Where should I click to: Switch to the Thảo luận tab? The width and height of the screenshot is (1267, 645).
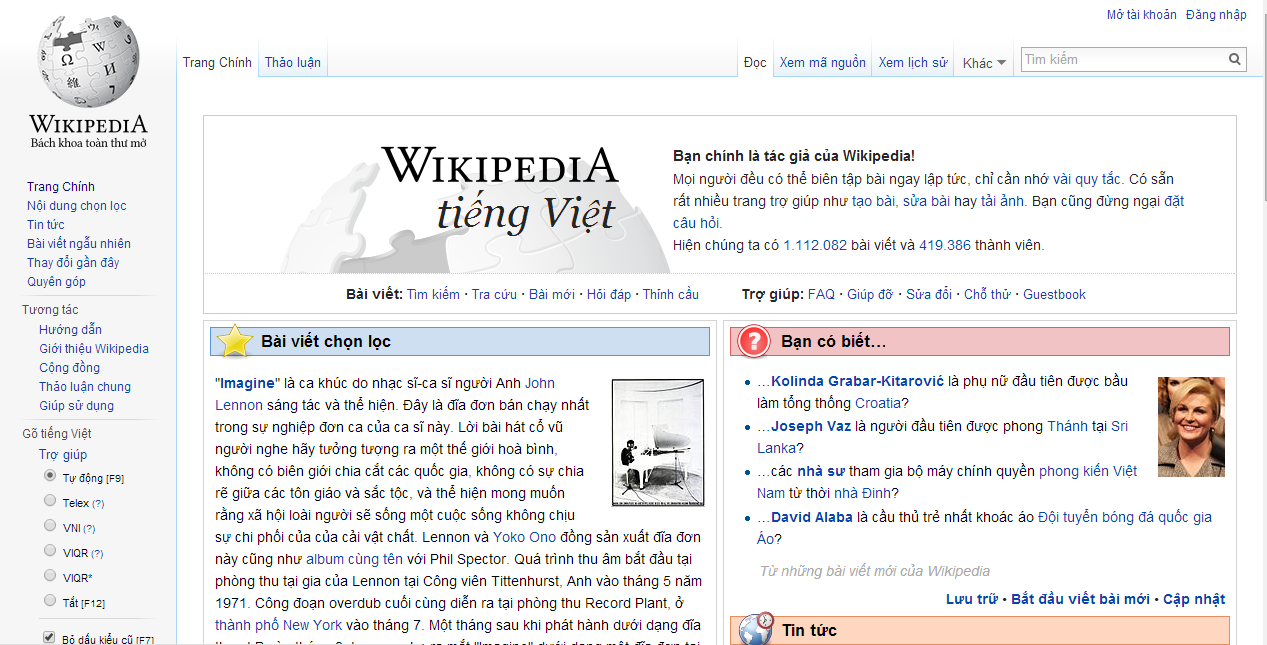tap(293, 62)
